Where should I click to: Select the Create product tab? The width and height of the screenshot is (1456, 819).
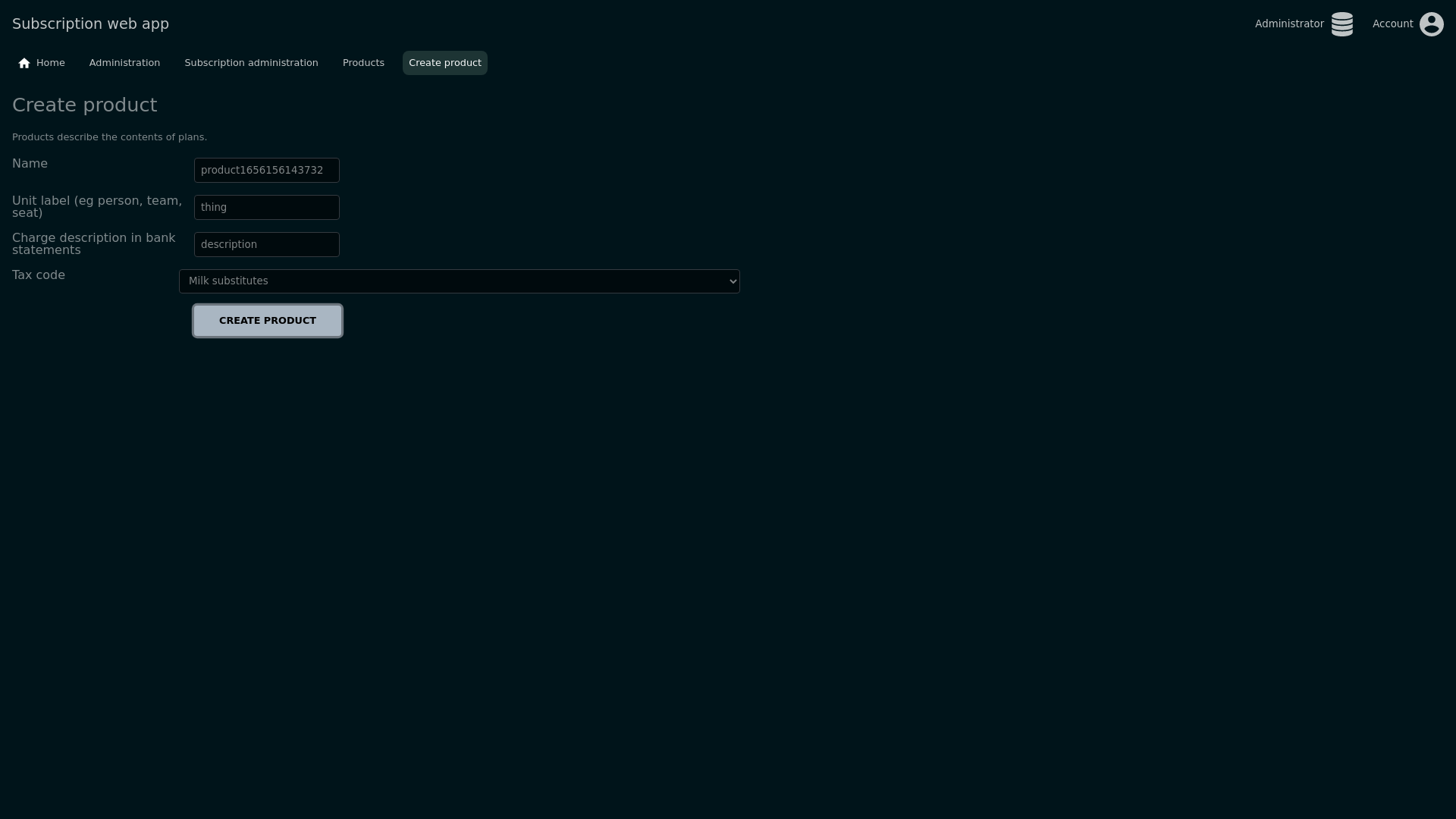pyautogui.click(x=444, y=63)
